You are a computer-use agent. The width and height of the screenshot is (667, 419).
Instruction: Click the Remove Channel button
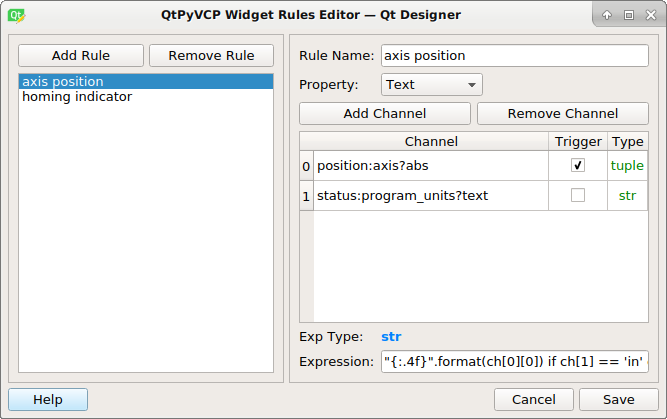(563, 113)
